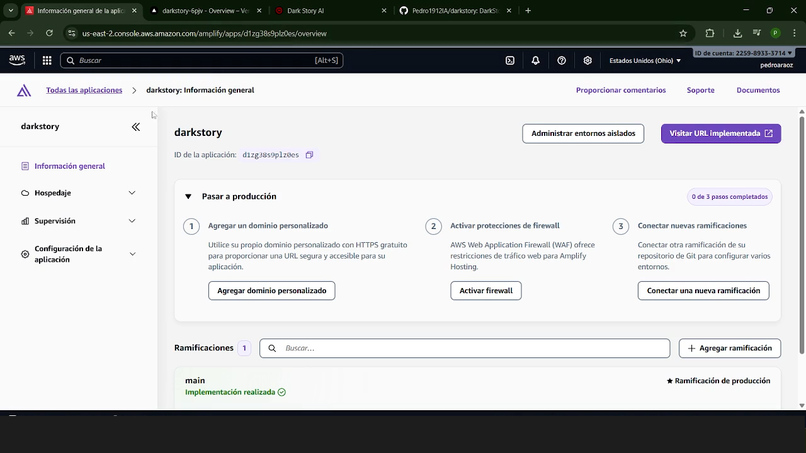Focus the AWS Buscar search field

coord(202,60)
